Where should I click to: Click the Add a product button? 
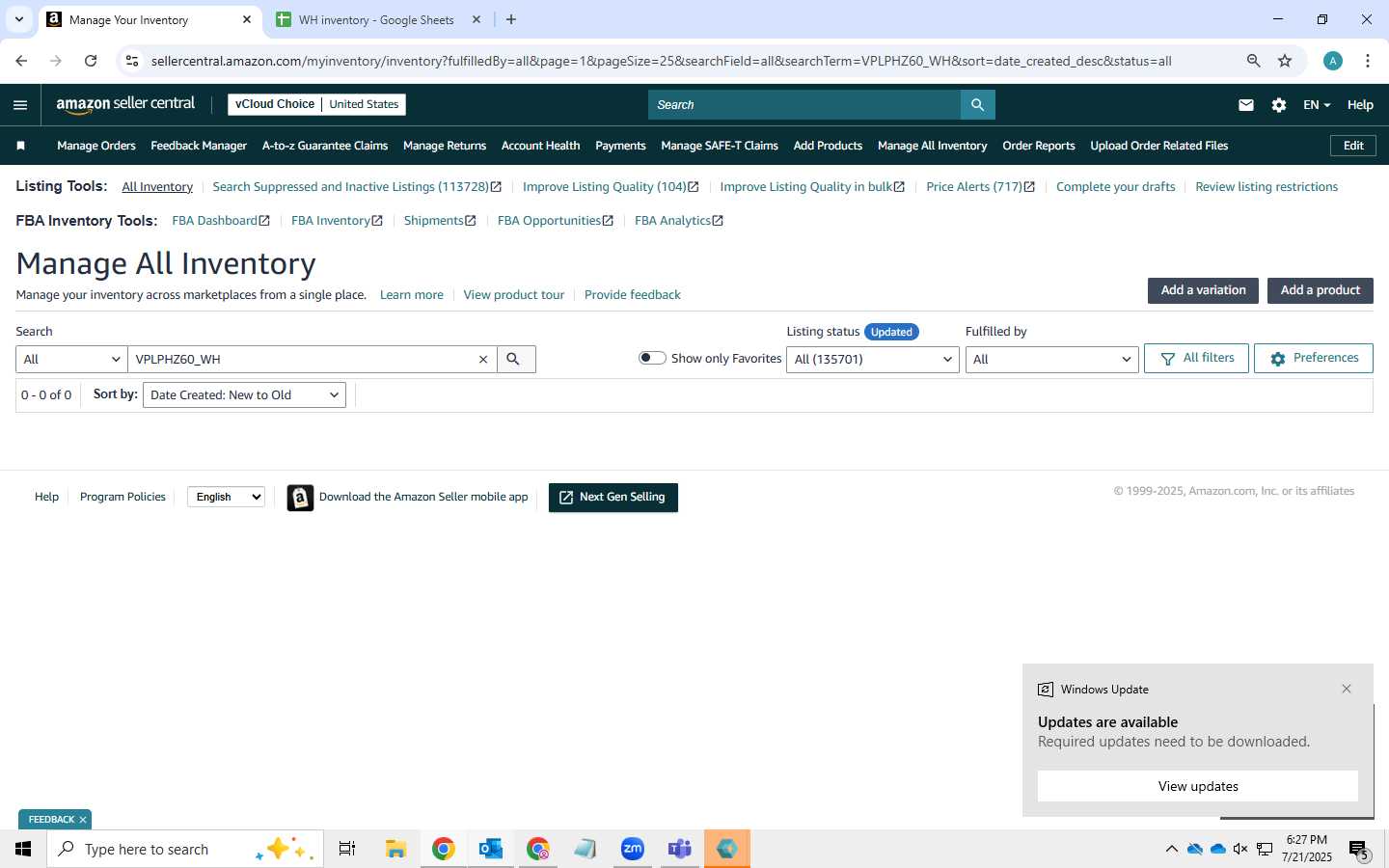pos(1320,290)
